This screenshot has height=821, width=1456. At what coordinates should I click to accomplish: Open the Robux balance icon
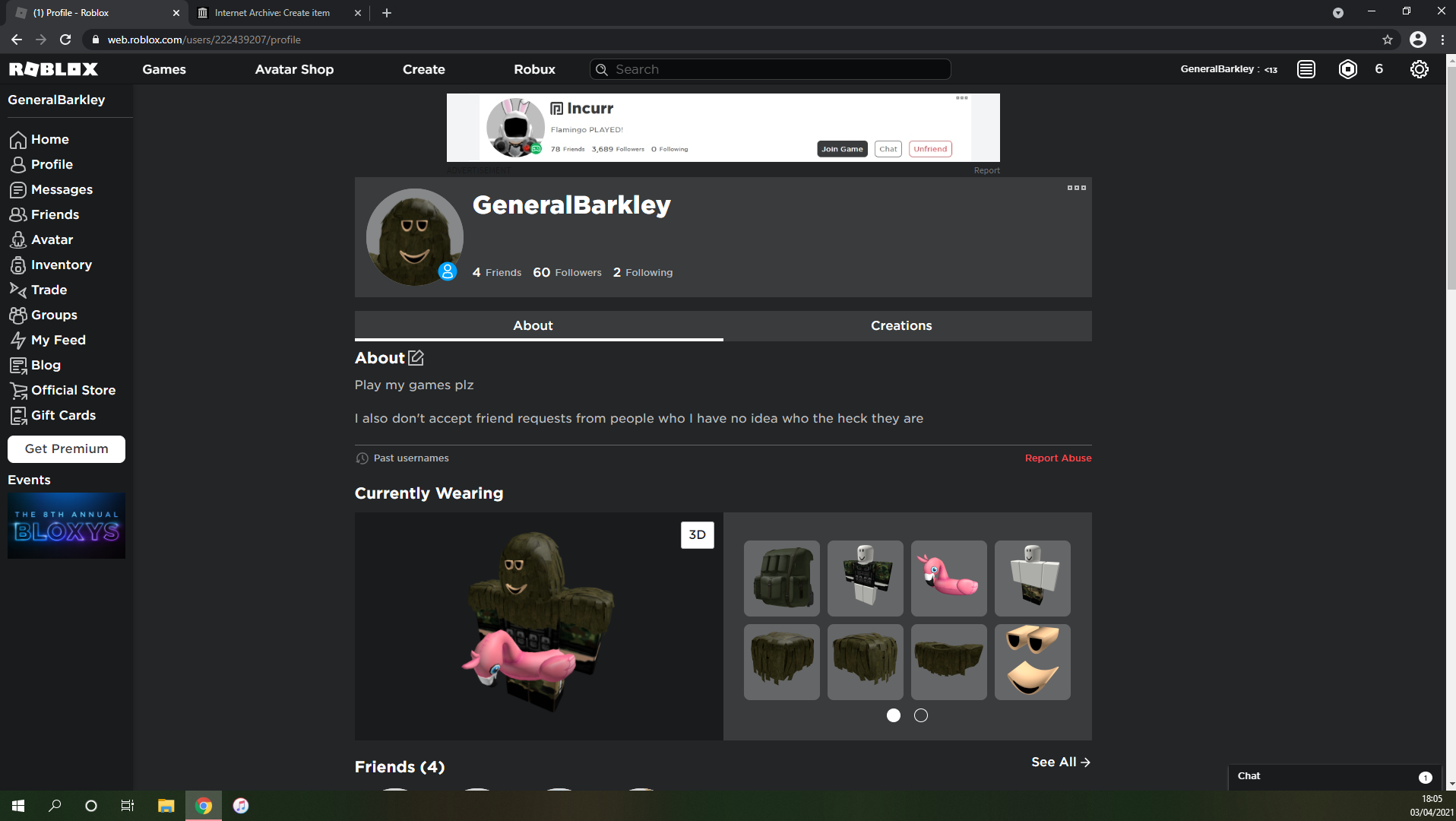pos(1347,69)
